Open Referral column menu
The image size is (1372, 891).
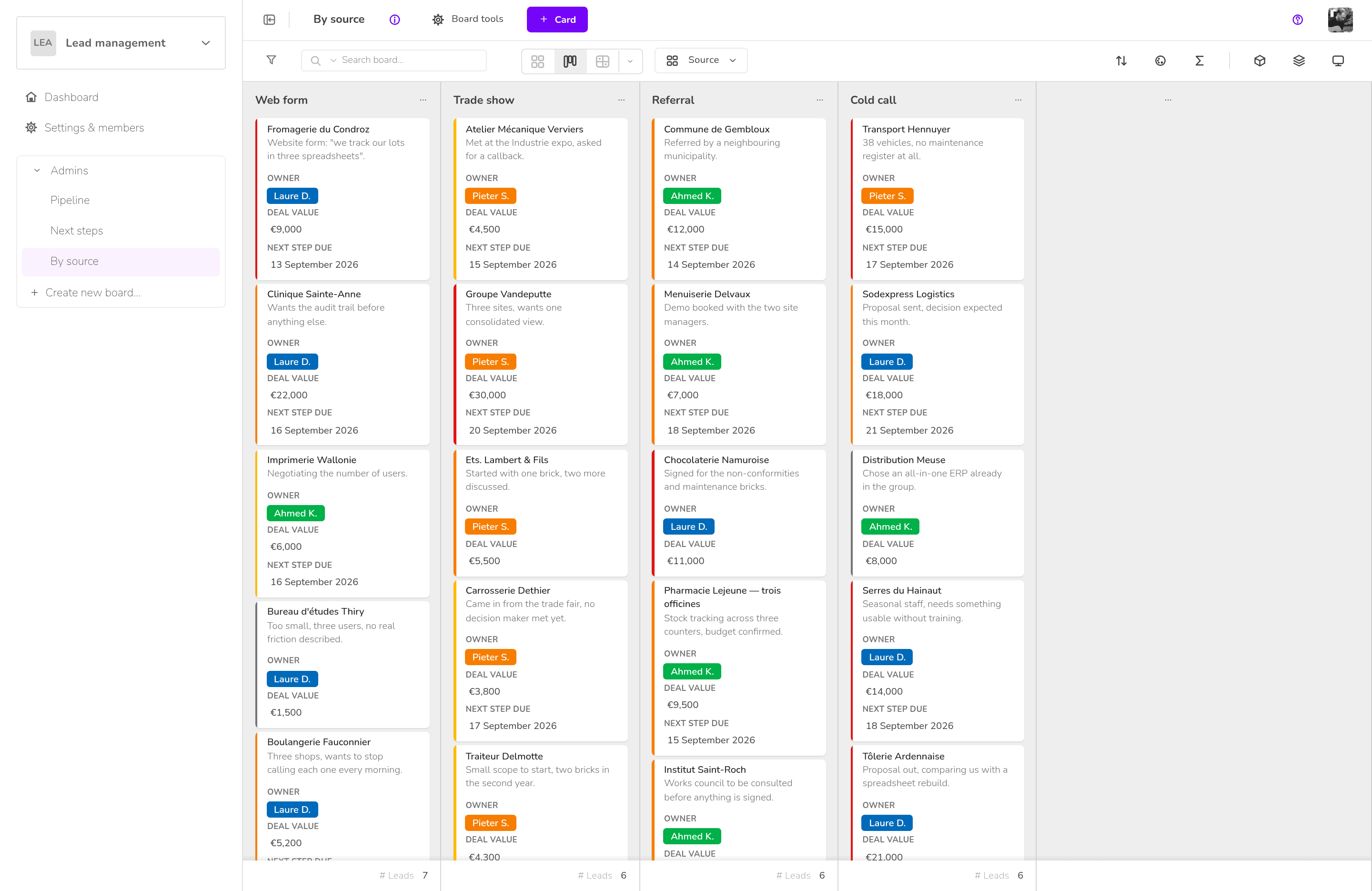click(820, 100)
